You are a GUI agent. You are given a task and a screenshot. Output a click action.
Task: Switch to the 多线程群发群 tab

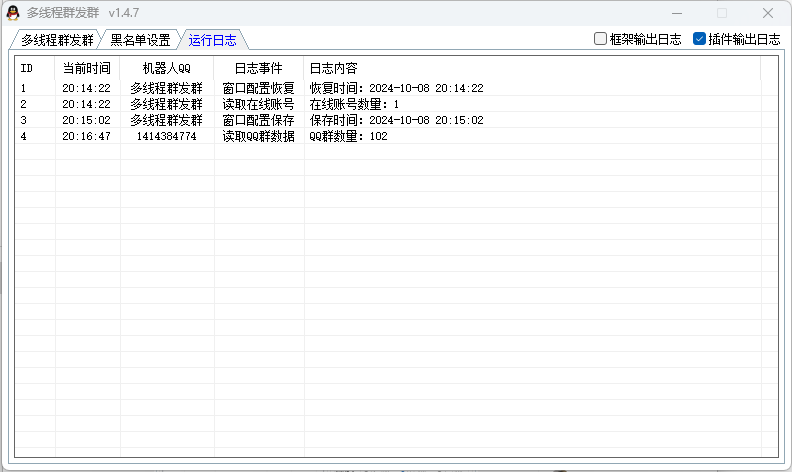pyautogui.click(x=57, y=40)
